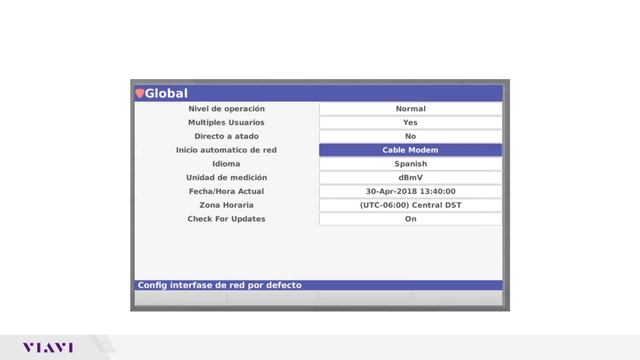Toggle the Check For Updates value On
640x360 pixels.
[410, 219]
